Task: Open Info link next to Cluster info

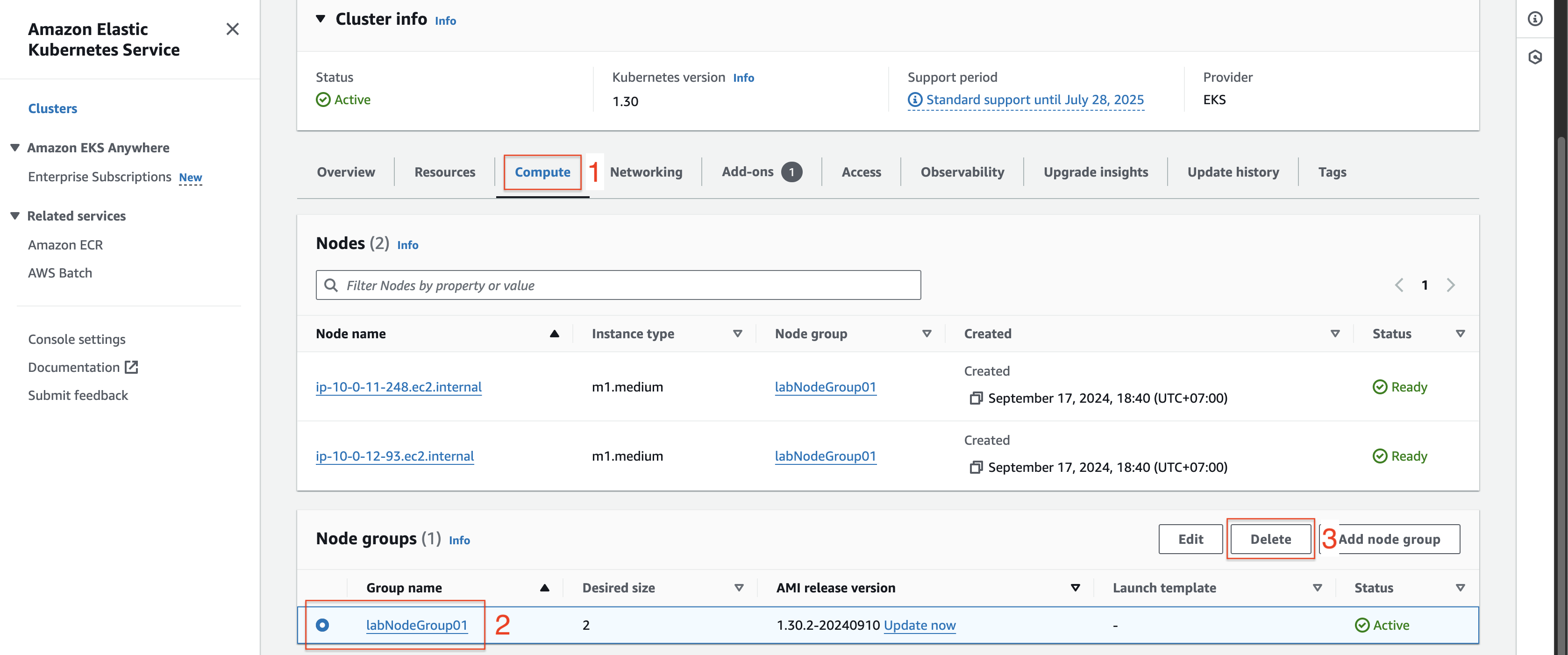Action: [x=446, y=21]
